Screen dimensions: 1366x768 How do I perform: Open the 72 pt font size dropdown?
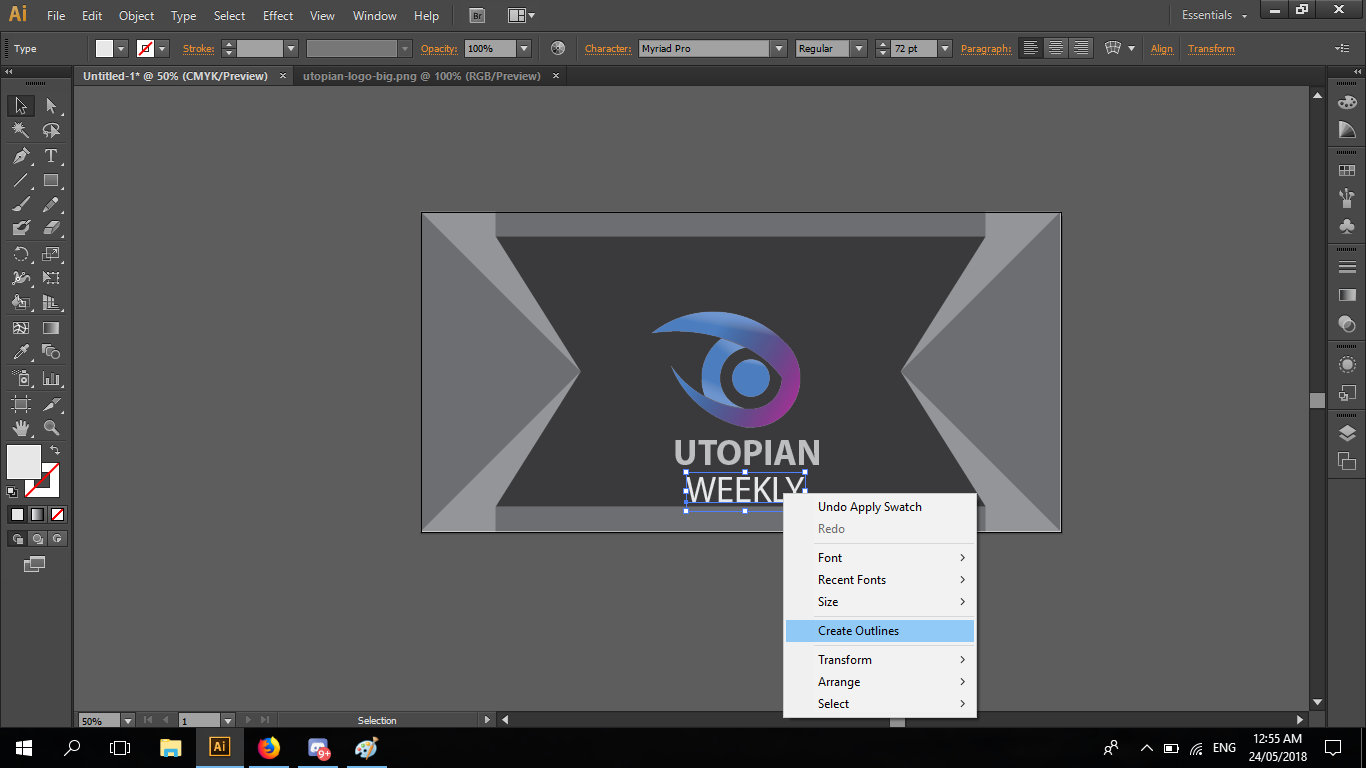point(944,48)
